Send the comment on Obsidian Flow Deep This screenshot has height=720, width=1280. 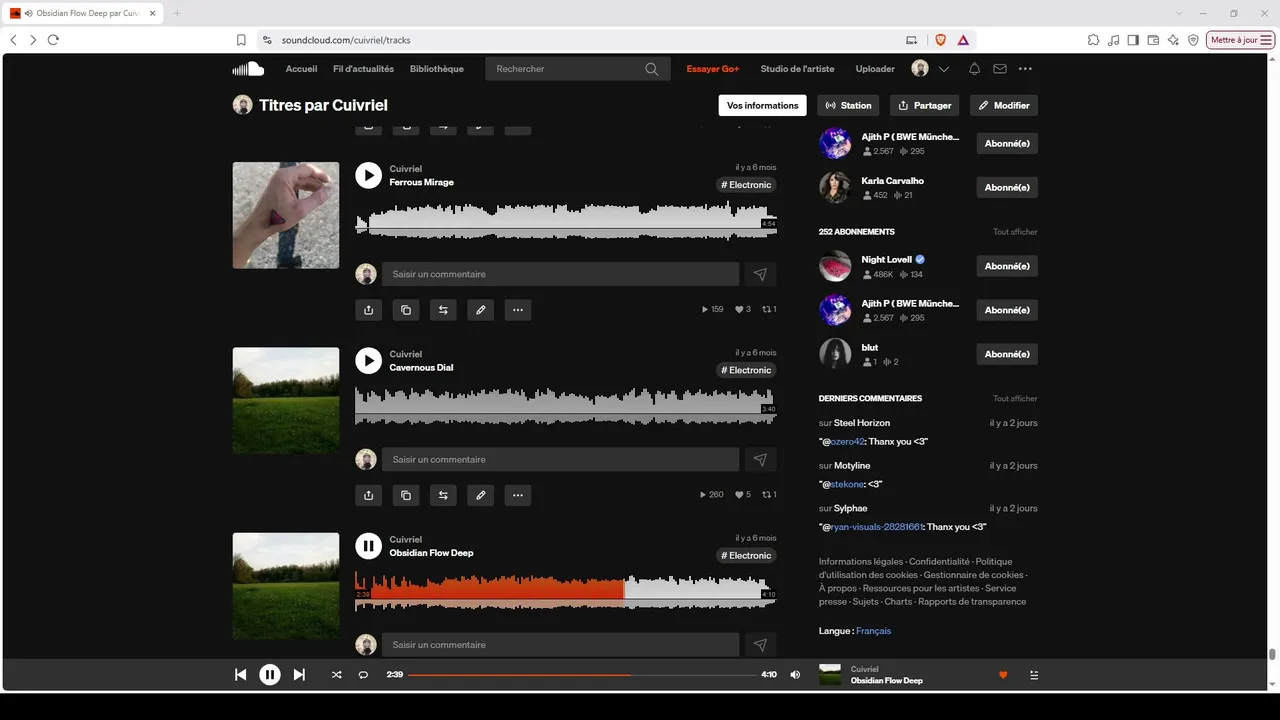click(760, 645)
